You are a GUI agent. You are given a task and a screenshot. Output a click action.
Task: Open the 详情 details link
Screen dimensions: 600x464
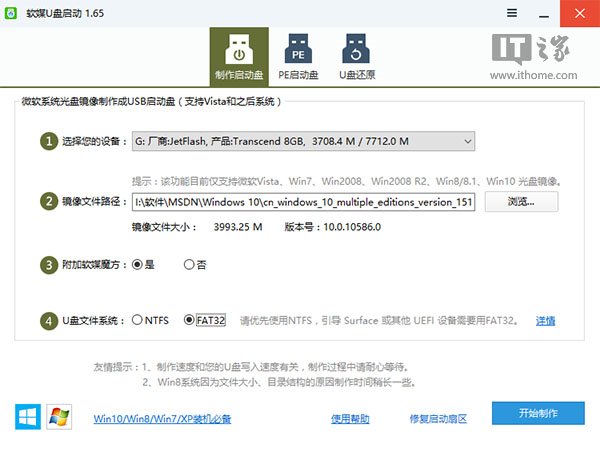pos(545,321)
